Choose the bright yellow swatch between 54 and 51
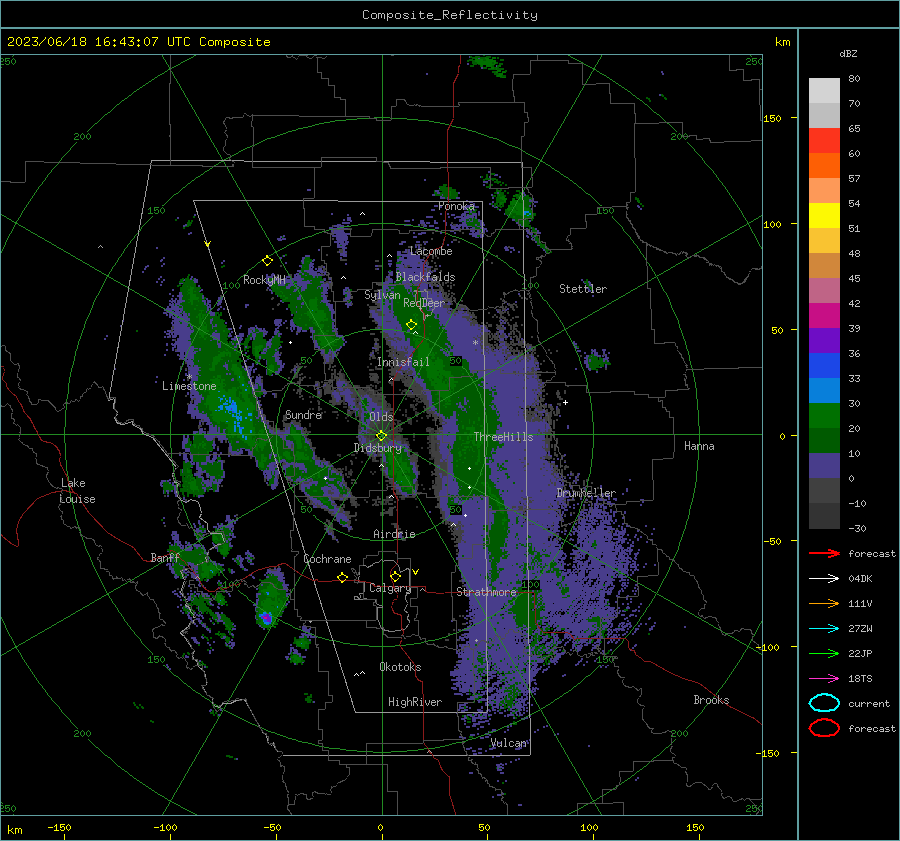 824,216
